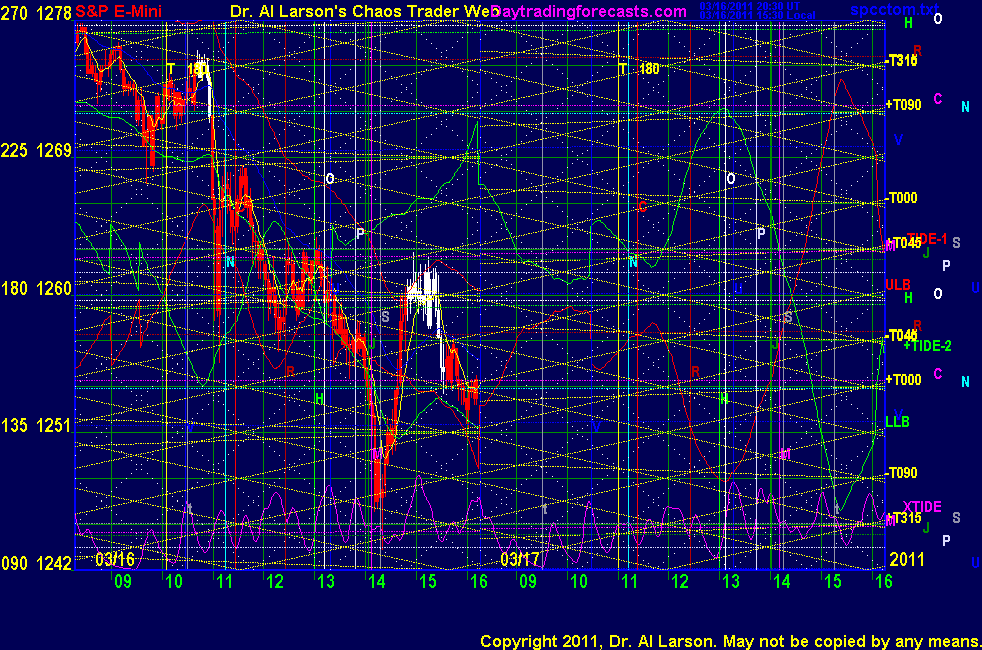The height and width of the screenshot is (650, 982).
Task: Click the +T000 level marker
Action: [902, 379]
